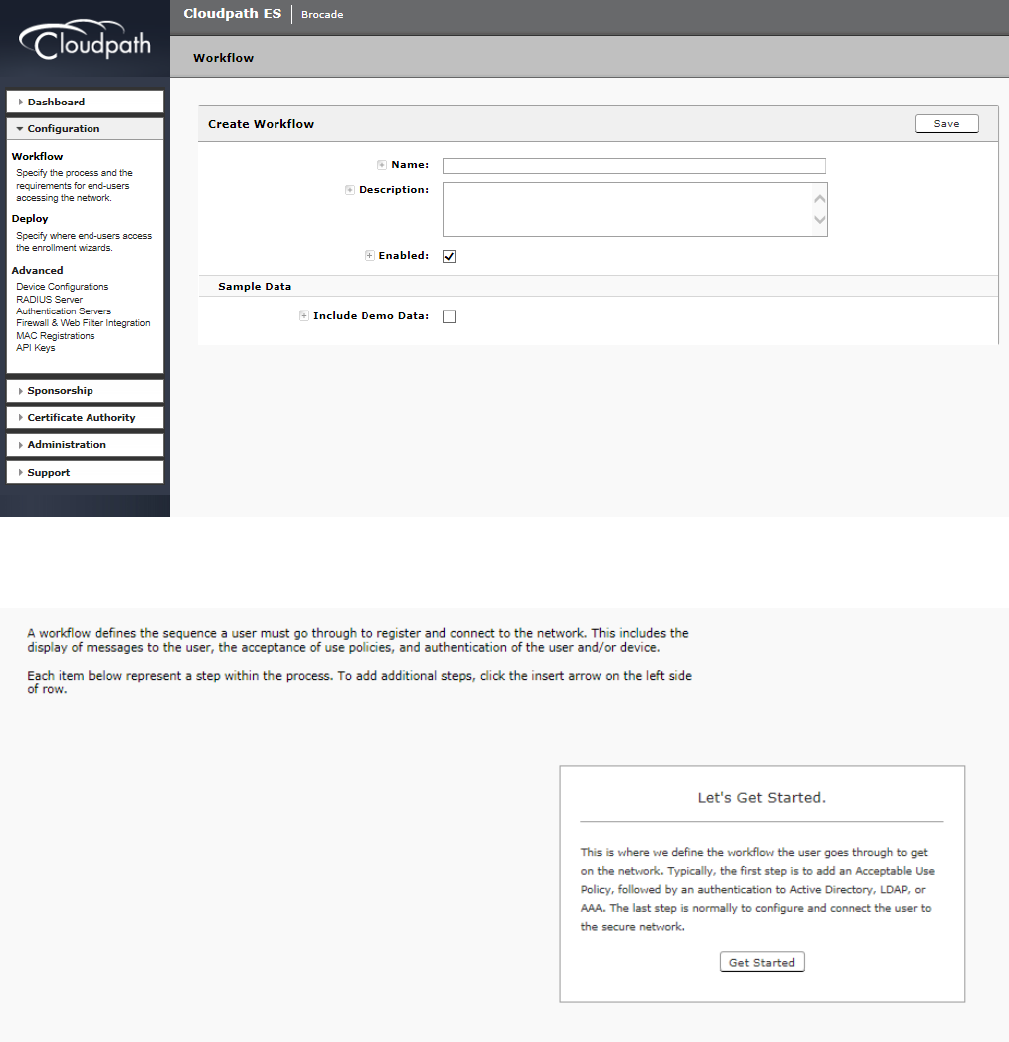The height and width of the screenshot is (1042, 1009).
Task: Open RADIUS Server link
Action: pyautogui.click(x=49, y=300)
